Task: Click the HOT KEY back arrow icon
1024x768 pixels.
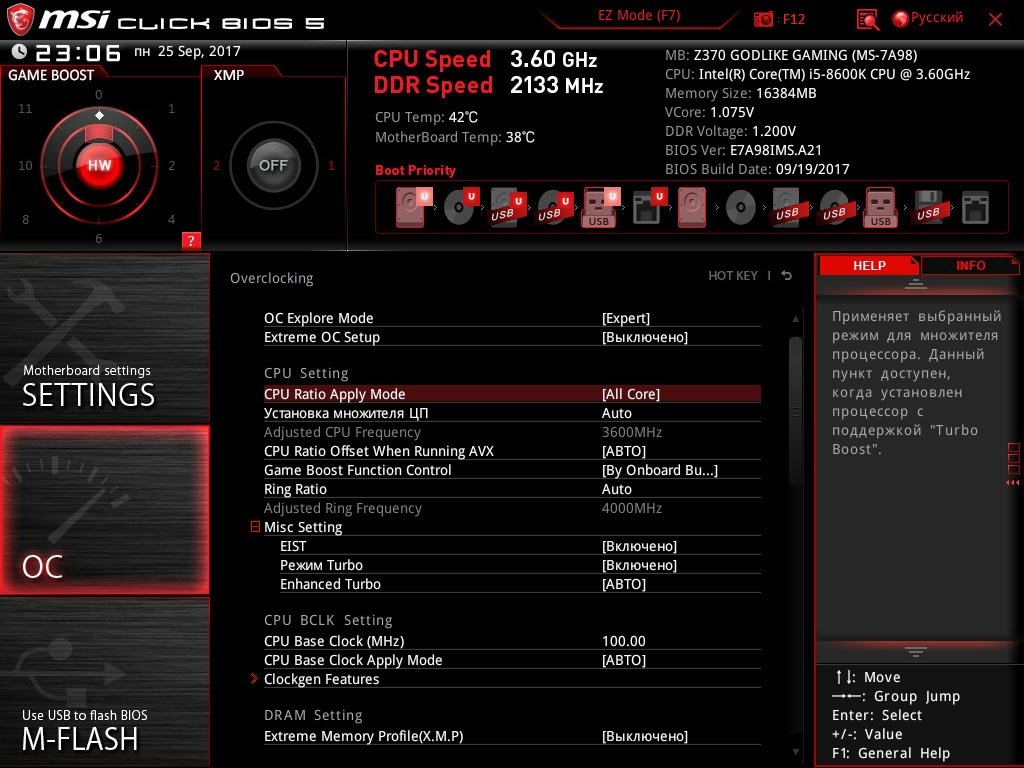Action: 787,276
